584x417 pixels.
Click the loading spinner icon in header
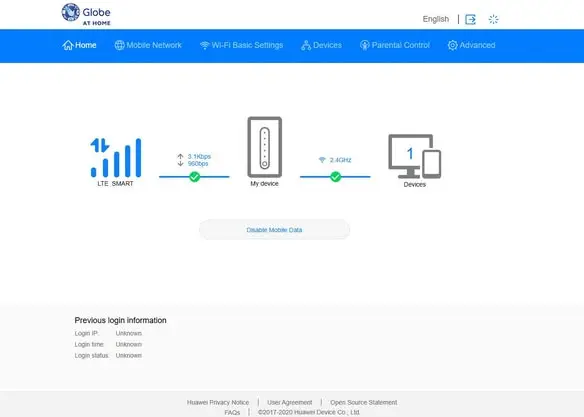[x=493, y=19]
